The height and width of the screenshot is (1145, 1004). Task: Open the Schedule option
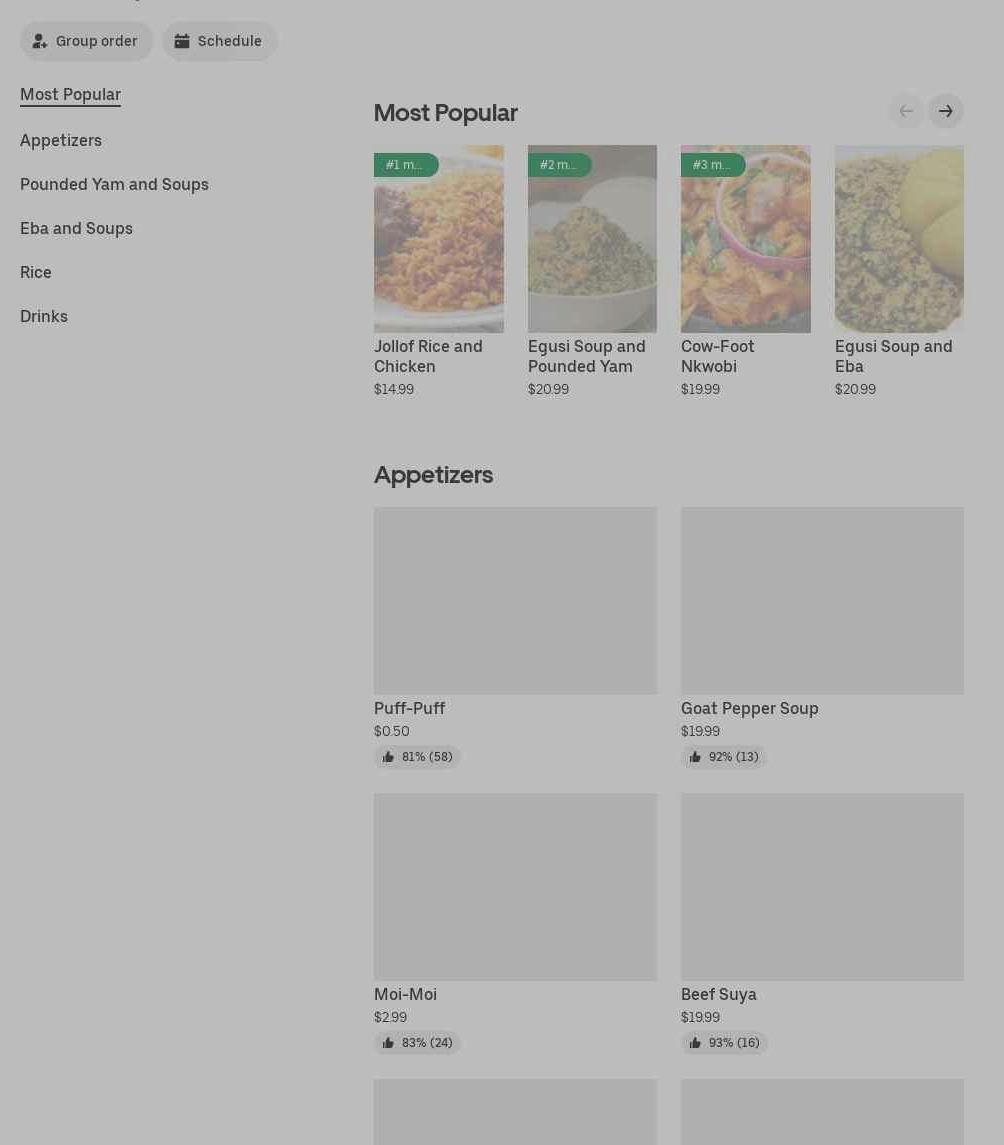tap(219, 41)
